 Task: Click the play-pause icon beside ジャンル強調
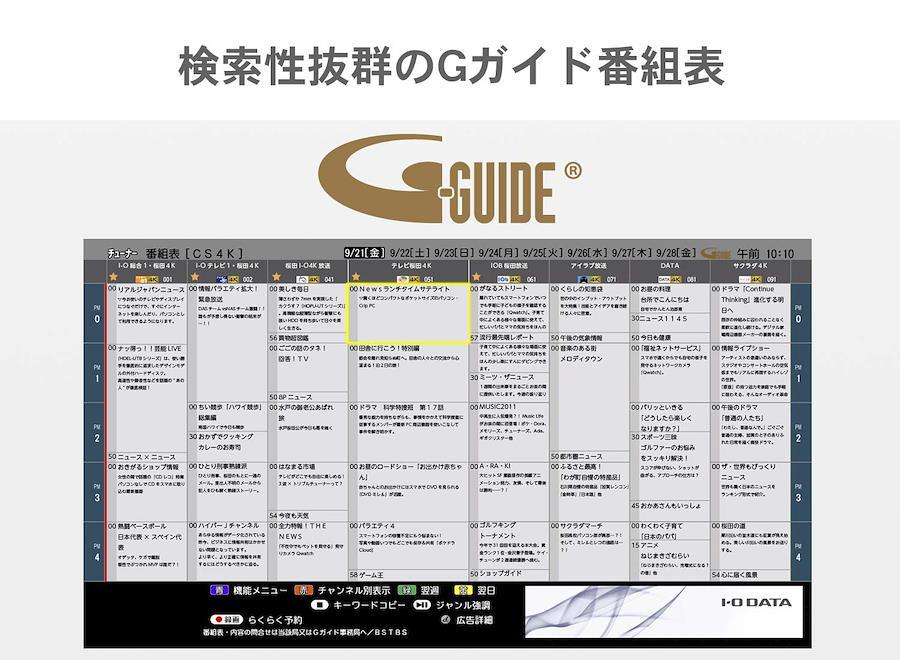422,605
